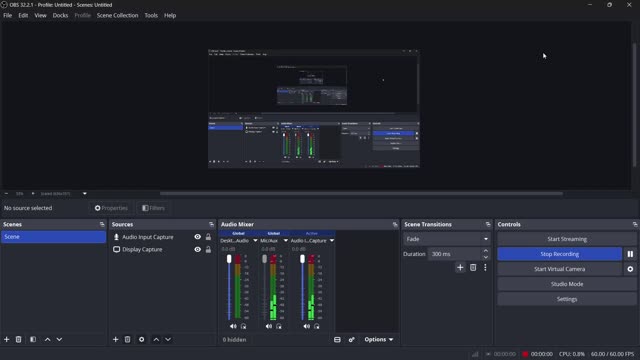Remove selected source with trash icon
640x360 pixels.
pyautogui.click(x=127, y=339)
